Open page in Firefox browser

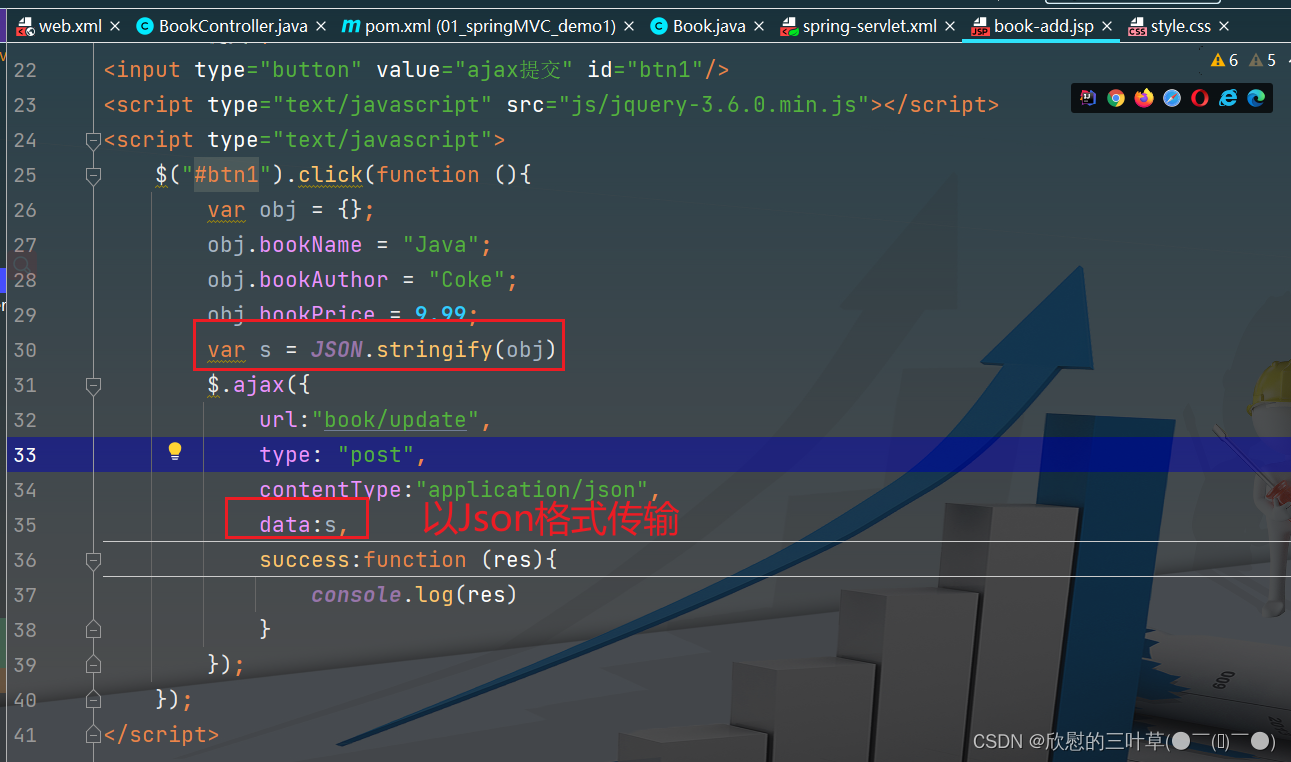[1144, 98]
